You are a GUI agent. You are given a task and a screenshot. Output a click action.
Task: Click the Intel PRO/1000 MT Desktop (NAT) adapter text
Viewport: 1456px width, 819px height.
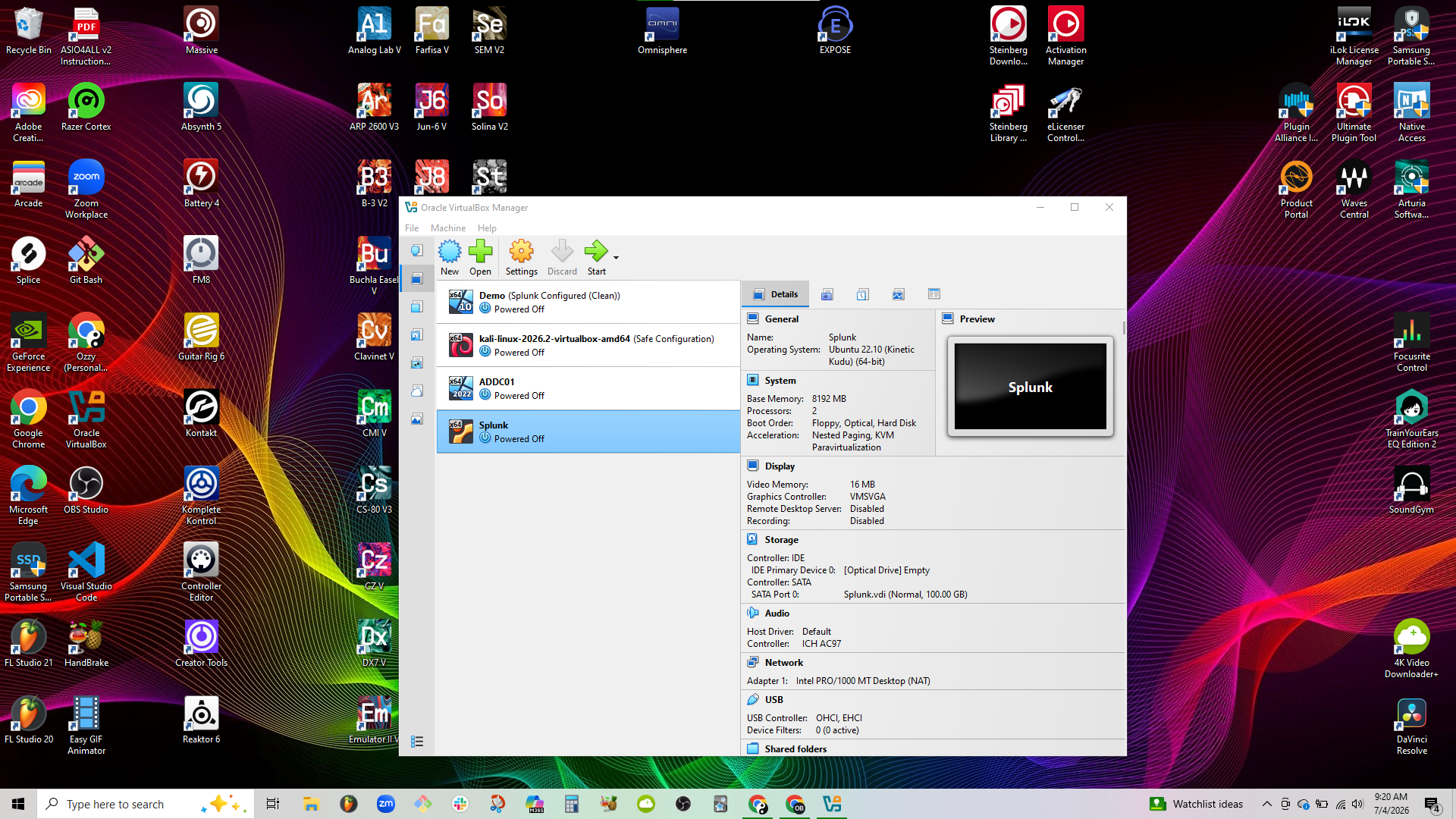(x=863, y=681)
